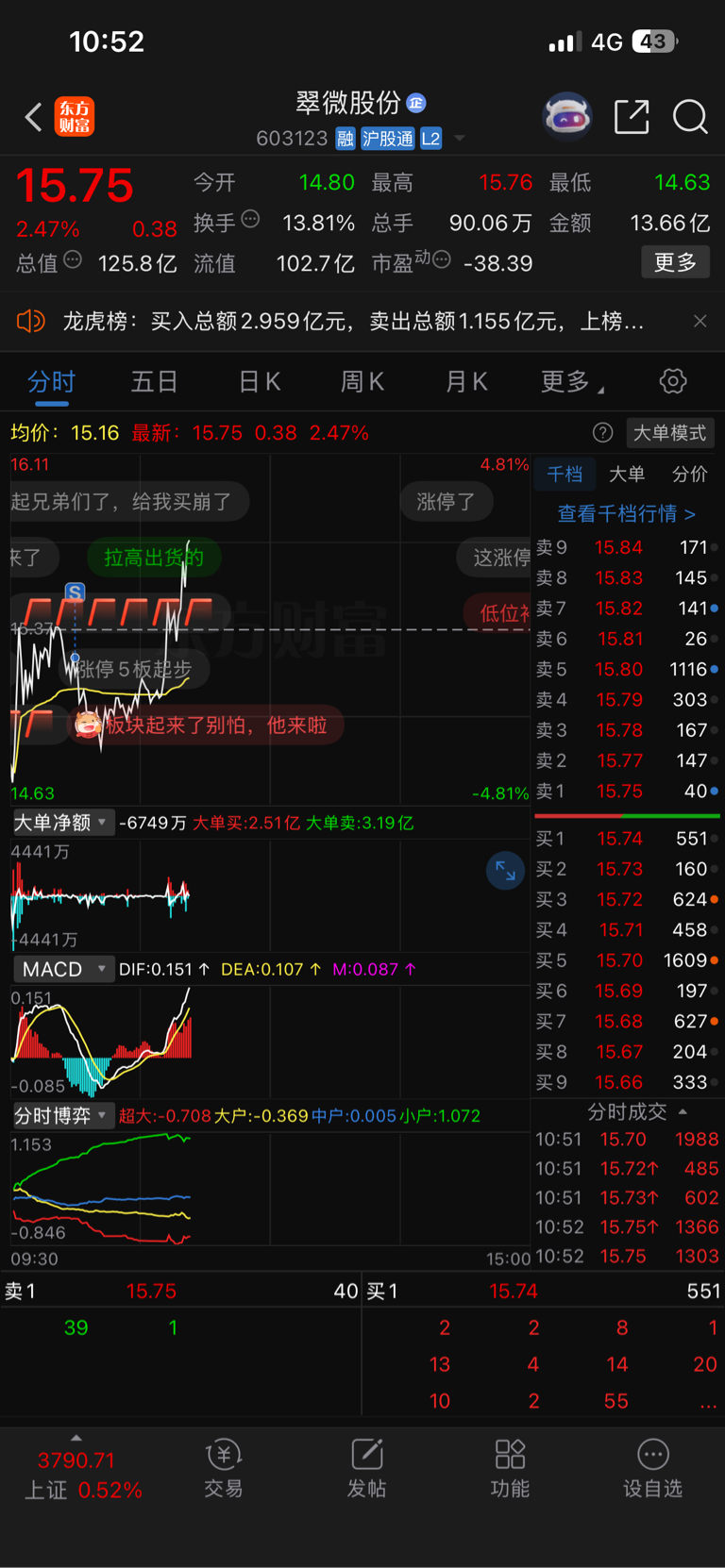Open 查看千档行情 link

(x=626, y=514)
